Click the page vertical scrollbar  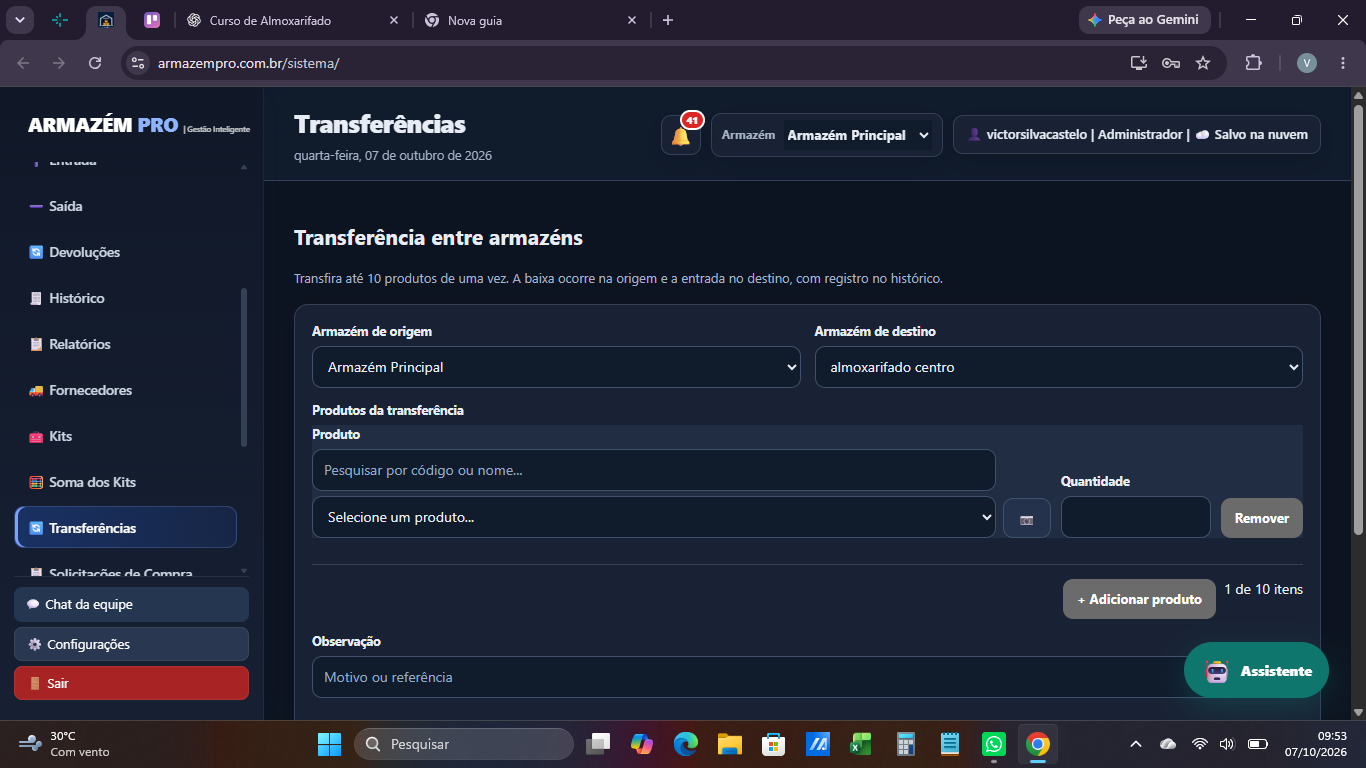1358,318
